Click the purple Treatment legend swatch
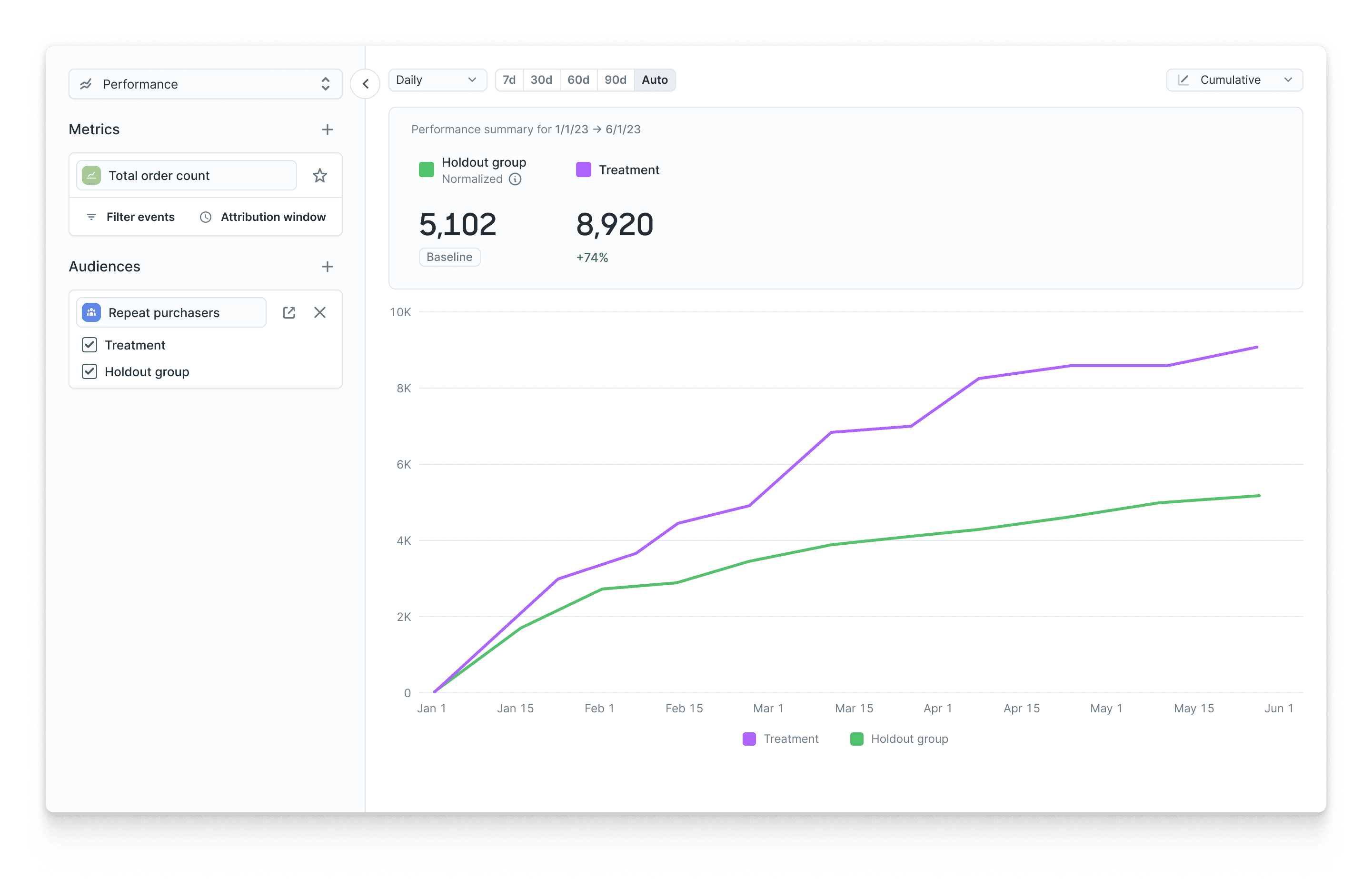1372x879 pixels. coord(749,739)
